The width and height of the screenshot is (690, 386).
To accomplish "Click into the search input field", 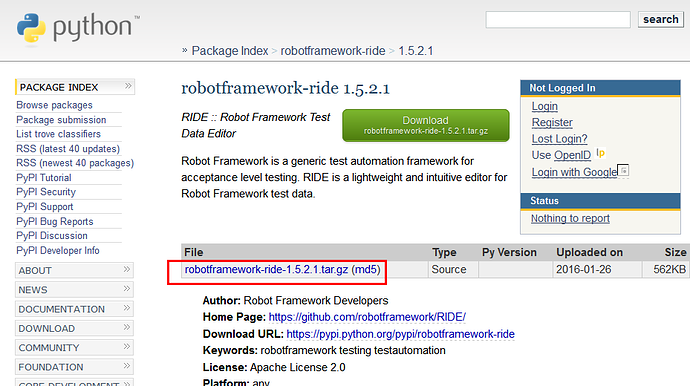I will point(558,20).
